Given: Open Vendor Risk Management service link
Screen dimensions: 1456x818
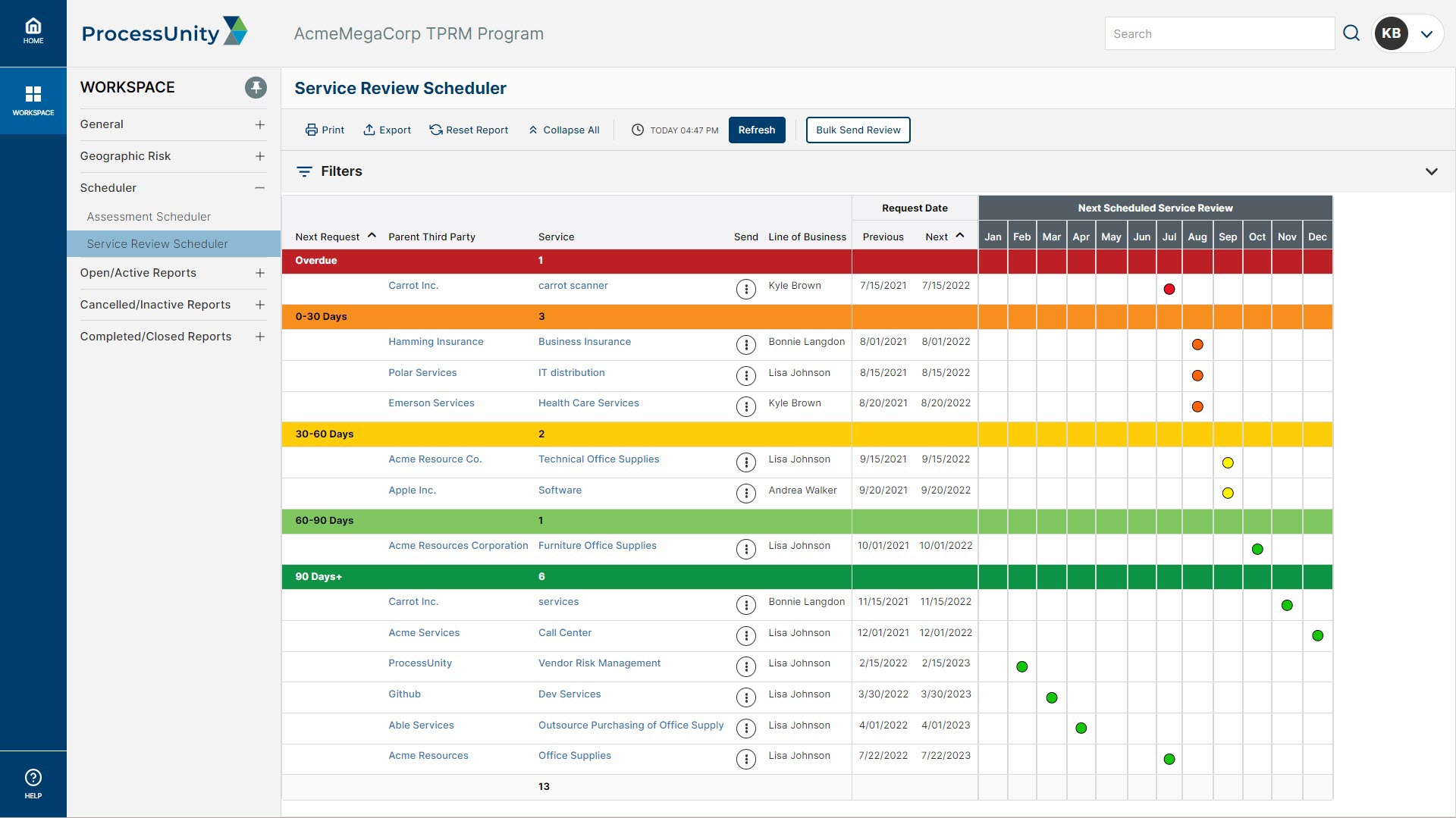Looking at the screenshot, I should coord(599,663).
